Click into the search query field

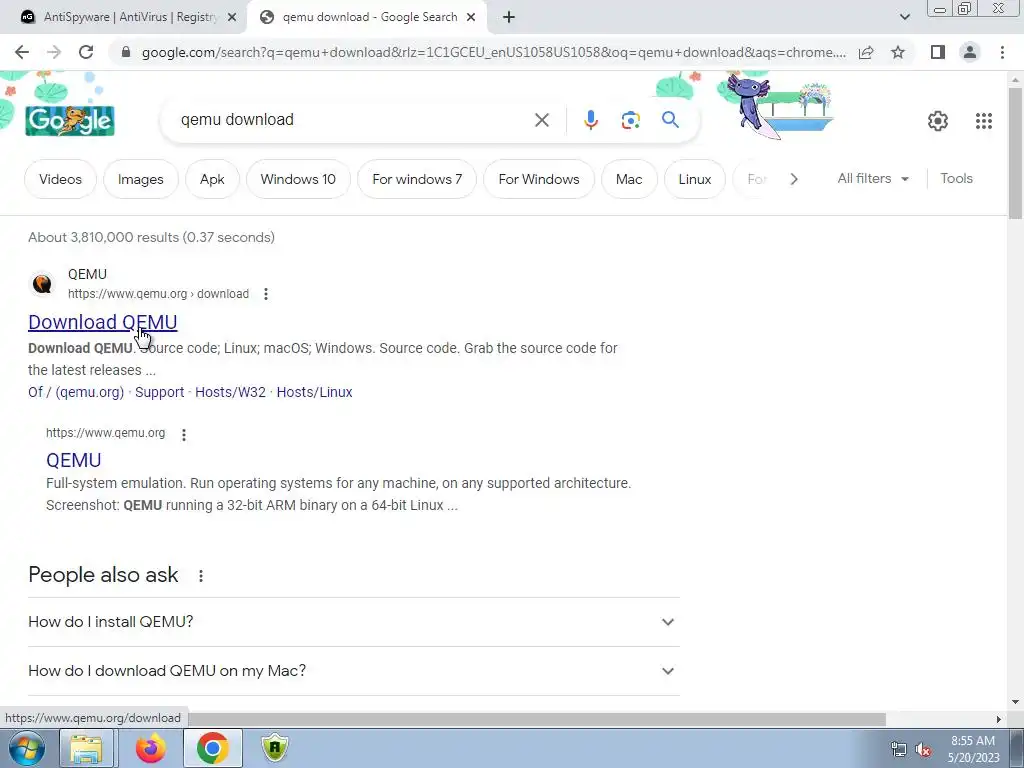coord(353,120)
